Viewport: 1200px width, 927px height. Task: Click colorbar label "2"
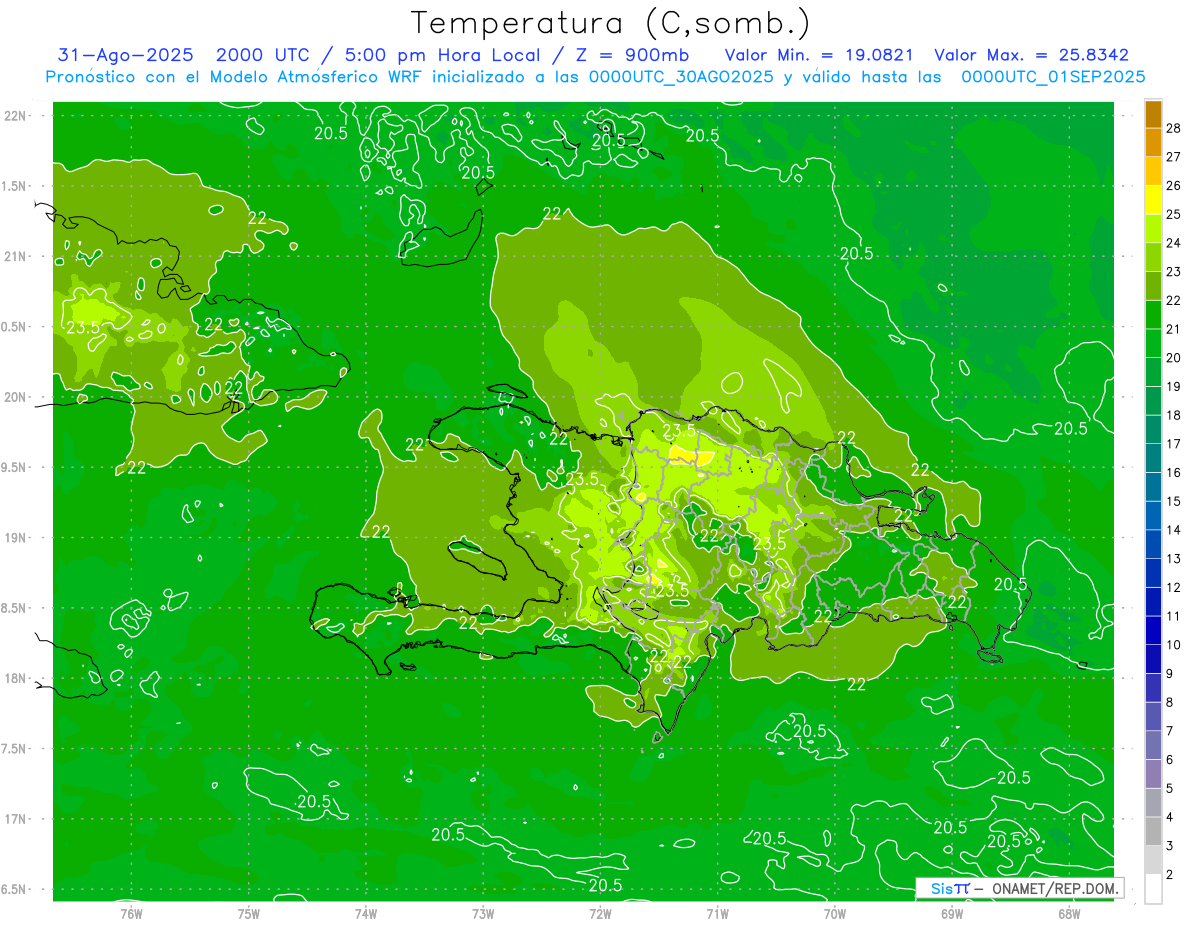[1170, 874]
